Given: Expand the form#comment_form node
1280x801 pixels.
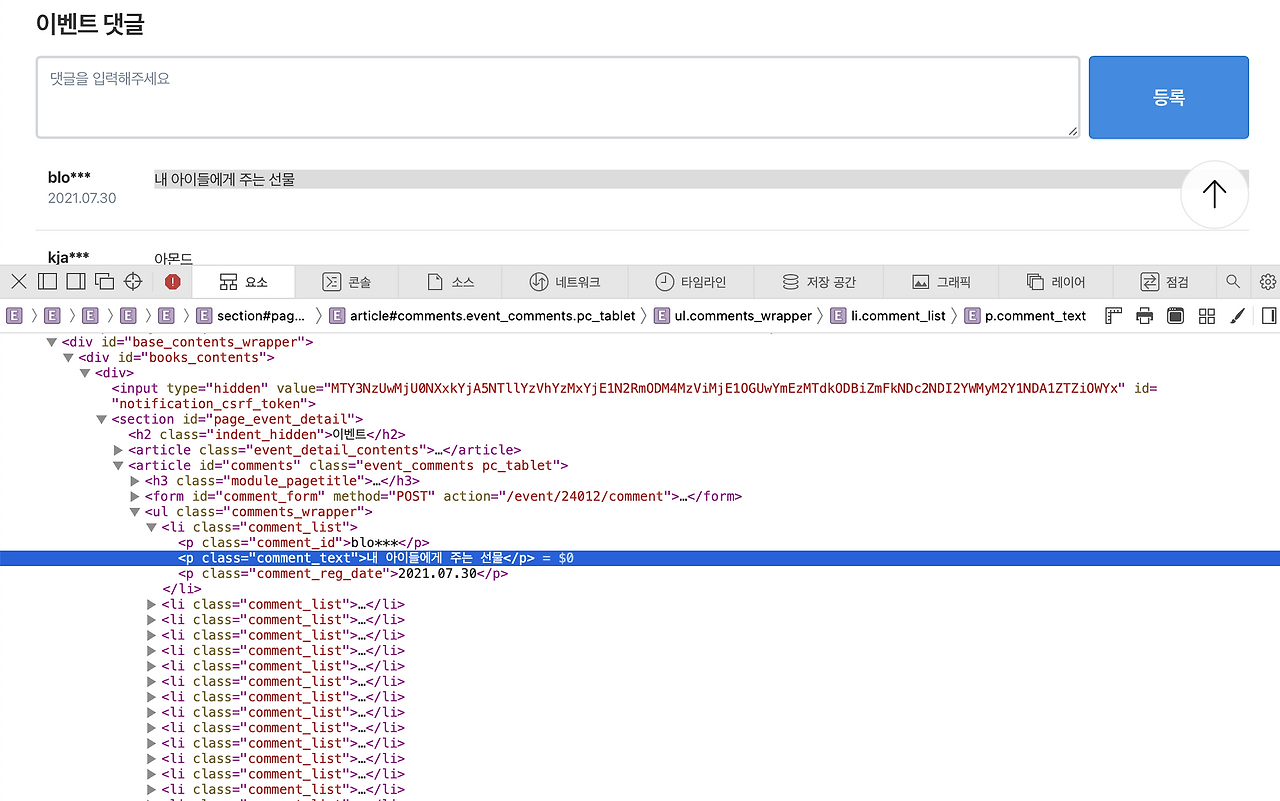Looking at the screenshot, I should tap(135, 496).
